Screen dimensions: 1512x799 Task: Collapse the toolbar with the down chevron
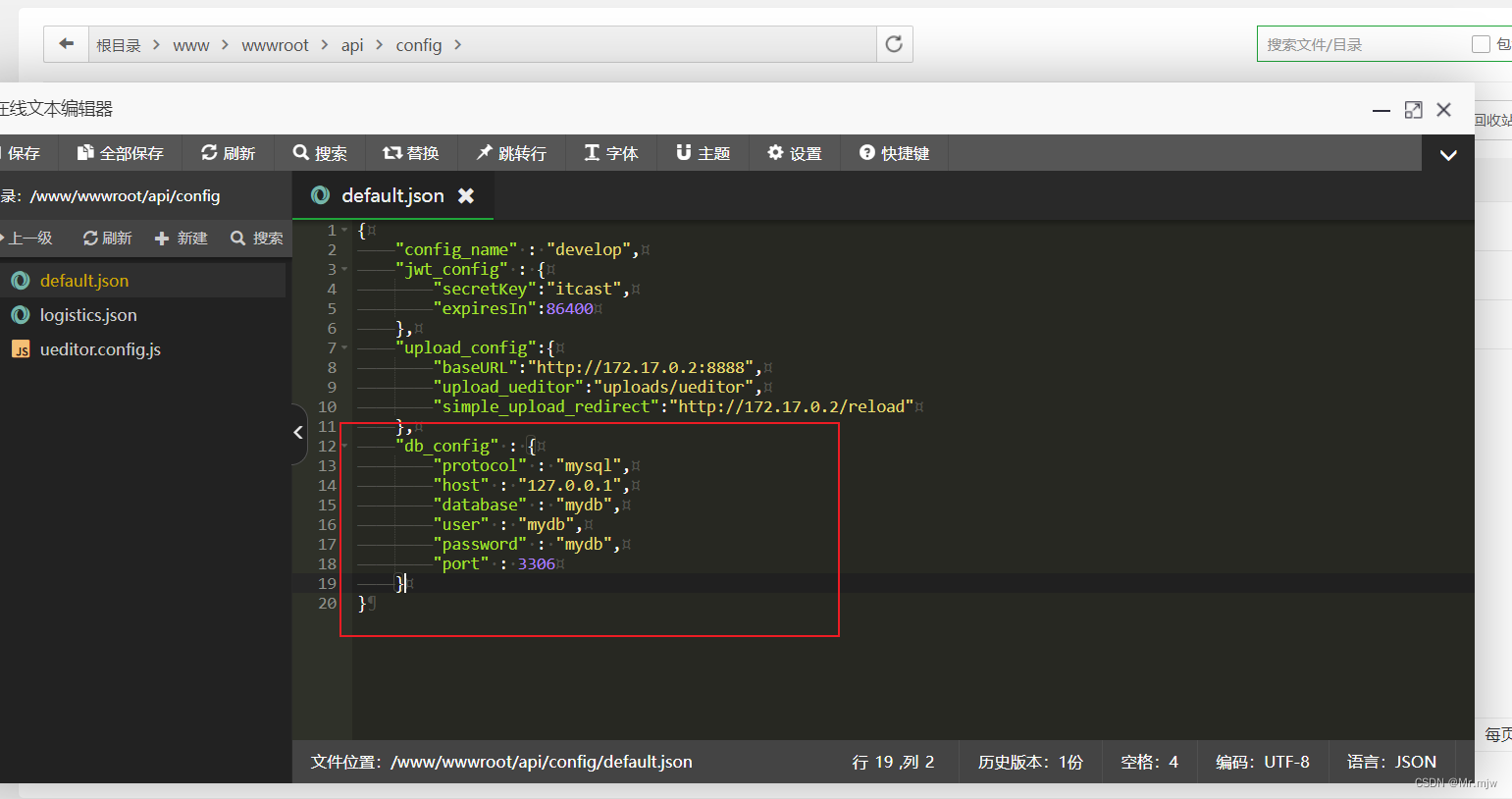tap(1448, 154)
